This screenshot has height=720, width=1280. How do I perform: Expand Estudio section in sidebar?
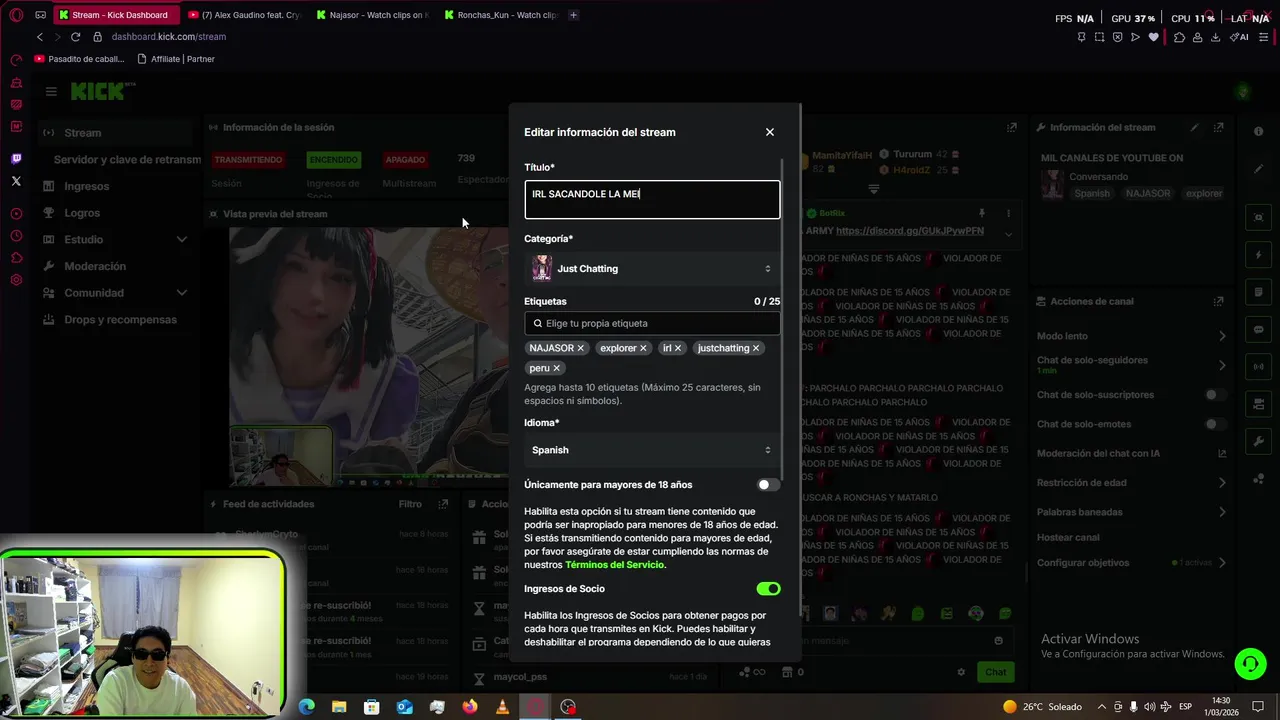pos(115,240)
